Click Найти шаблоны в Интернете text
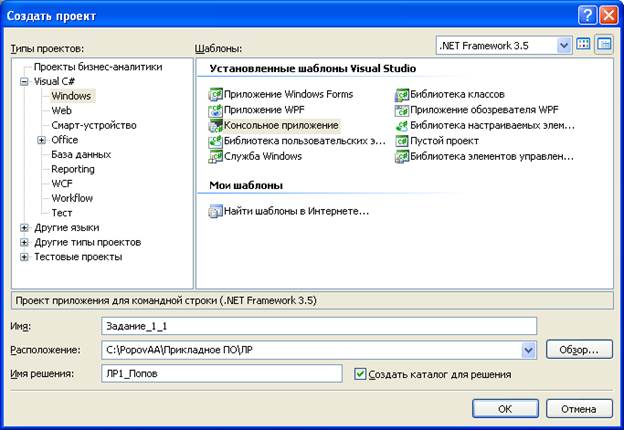This screenshot has height=430, width=624. tap(296, 211)
